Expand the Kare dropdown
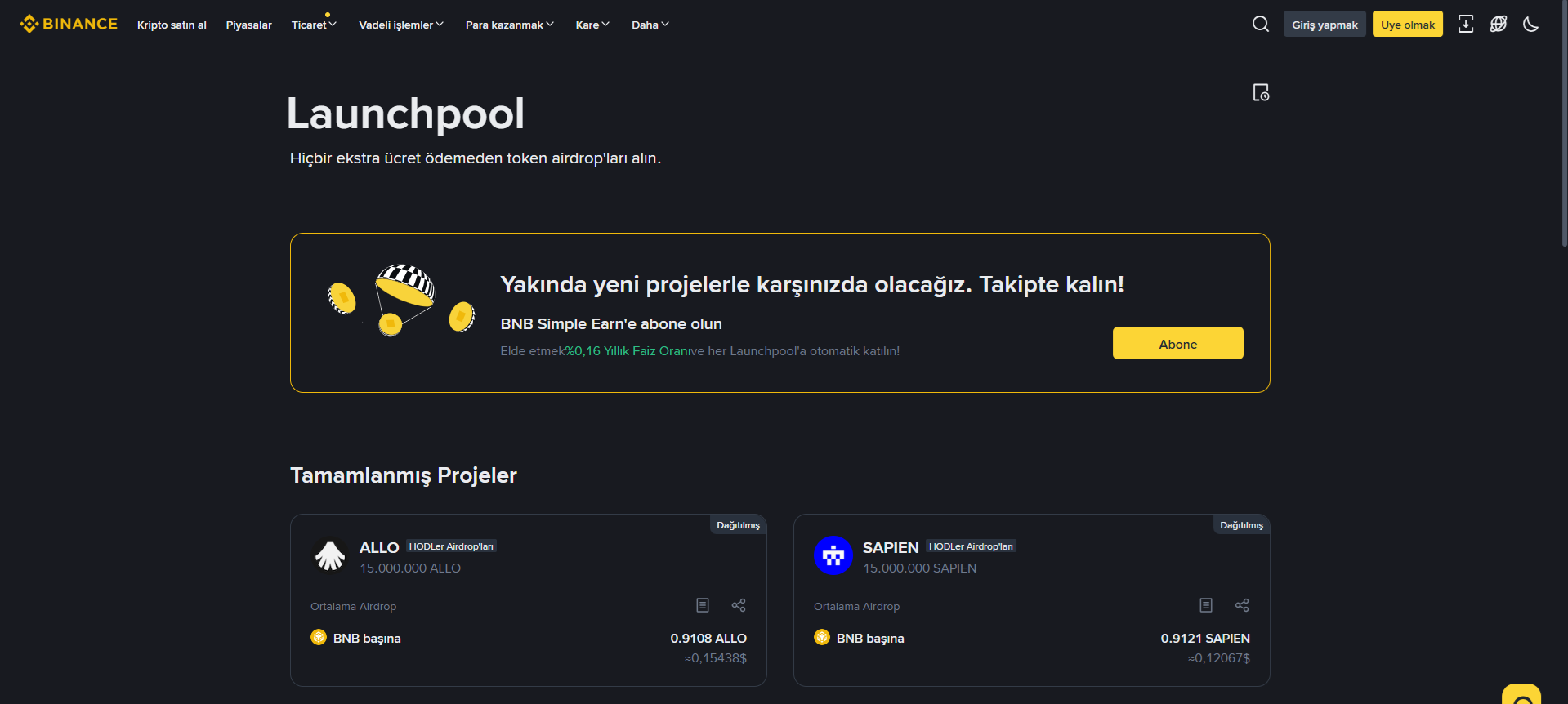Image resolution: width=1568 pixels, height=704 pixels. [592, 25]
